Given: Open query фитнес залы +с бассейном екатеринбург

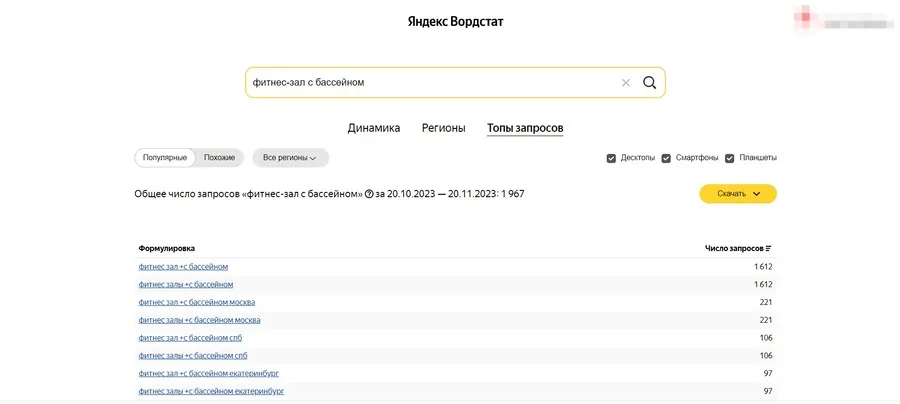Looking at the screenshot, I should [211, 391].
